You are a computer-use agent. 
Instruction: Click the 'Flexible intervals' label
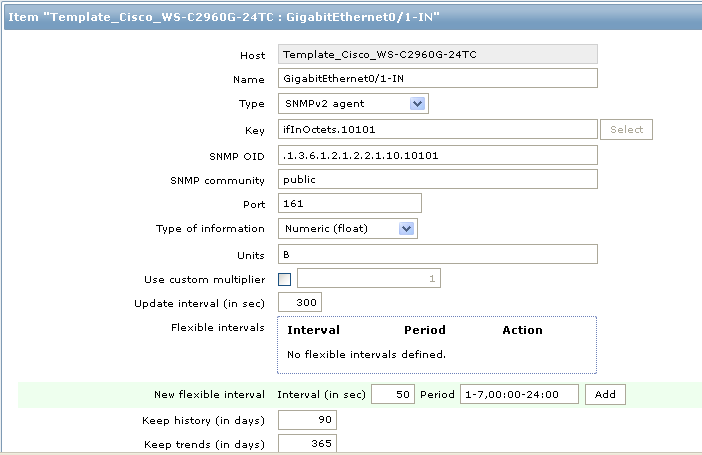tap(218, 327)
